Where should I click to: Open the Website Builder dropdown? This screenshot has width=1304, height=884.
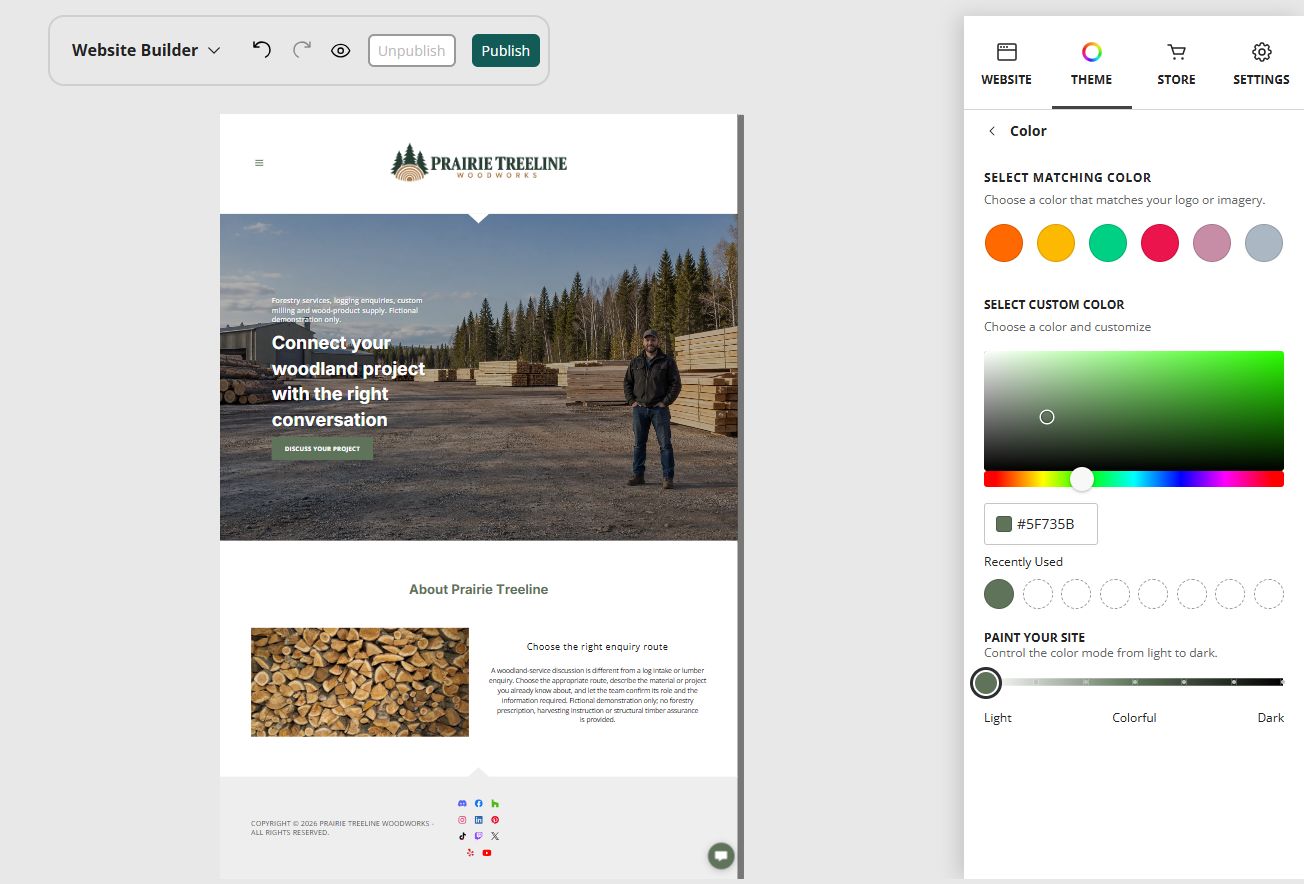coord(146,50)
